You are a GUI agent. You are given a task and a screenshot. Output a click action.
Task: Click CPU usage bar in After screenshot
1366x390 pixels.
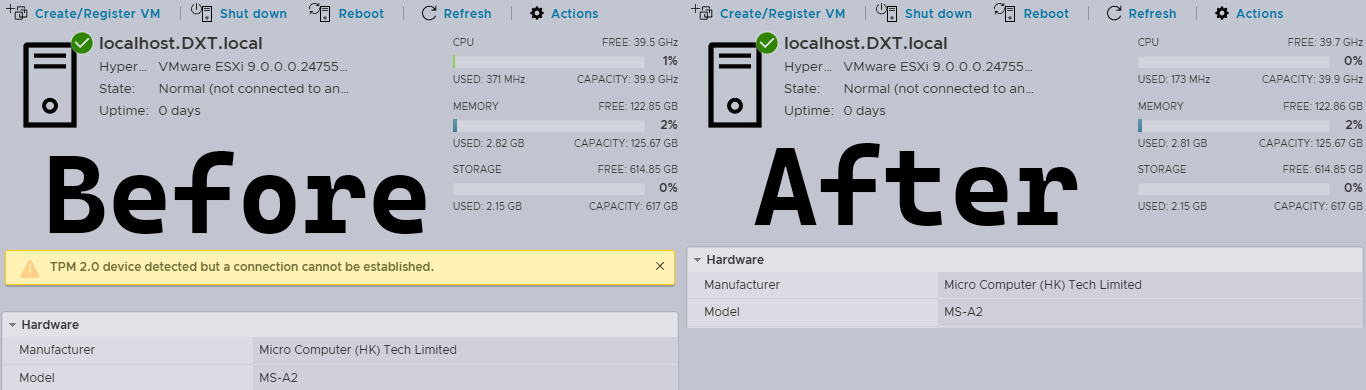tap(1234, 62)
